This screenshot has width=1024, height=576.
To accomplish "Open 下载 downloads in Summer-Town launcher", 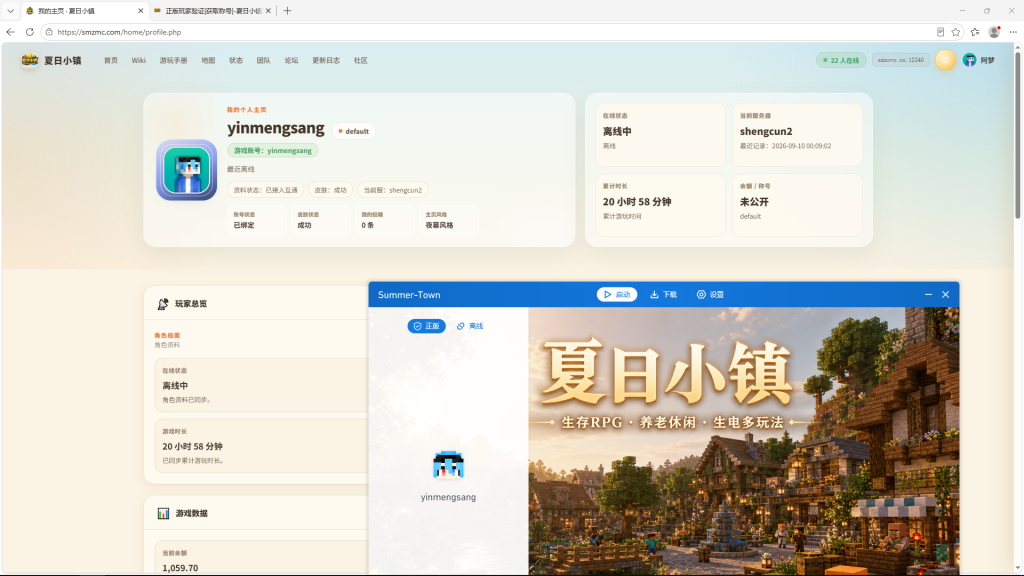I will click(664, 295).
